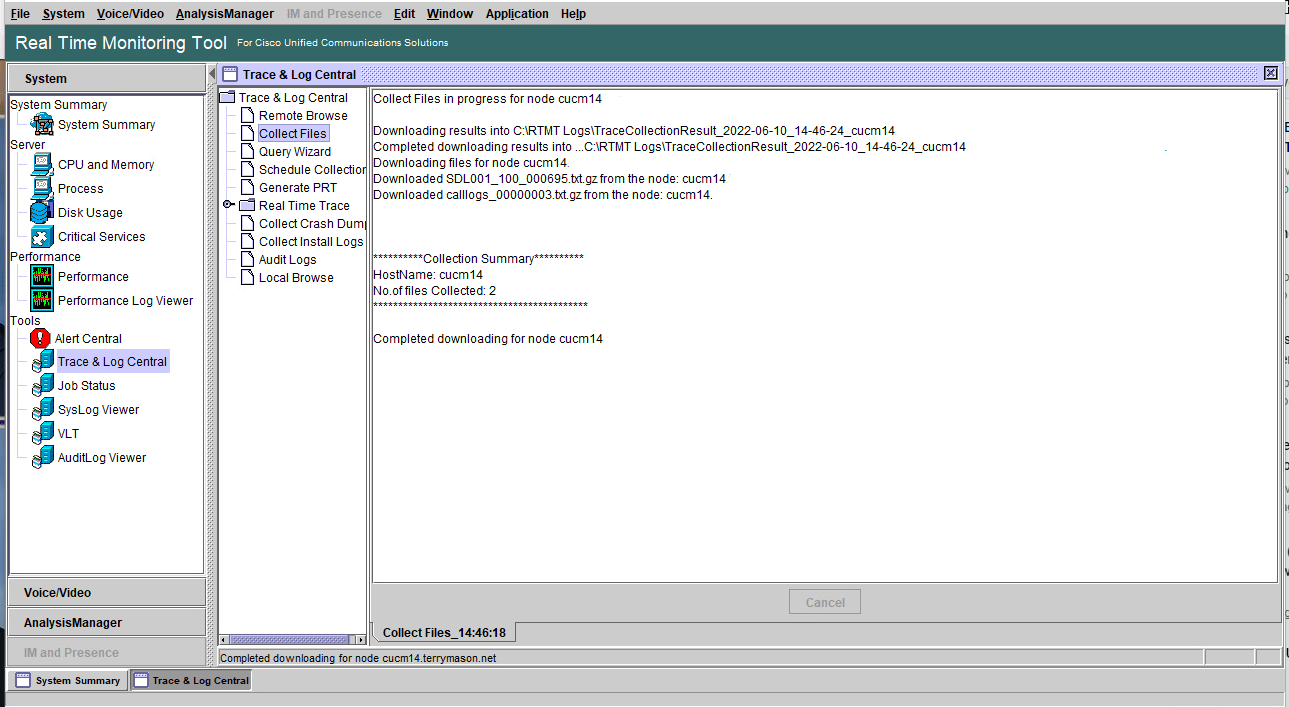Click the CPU and Memory icon
The image size is (1289, 707).
click(42, 165)
